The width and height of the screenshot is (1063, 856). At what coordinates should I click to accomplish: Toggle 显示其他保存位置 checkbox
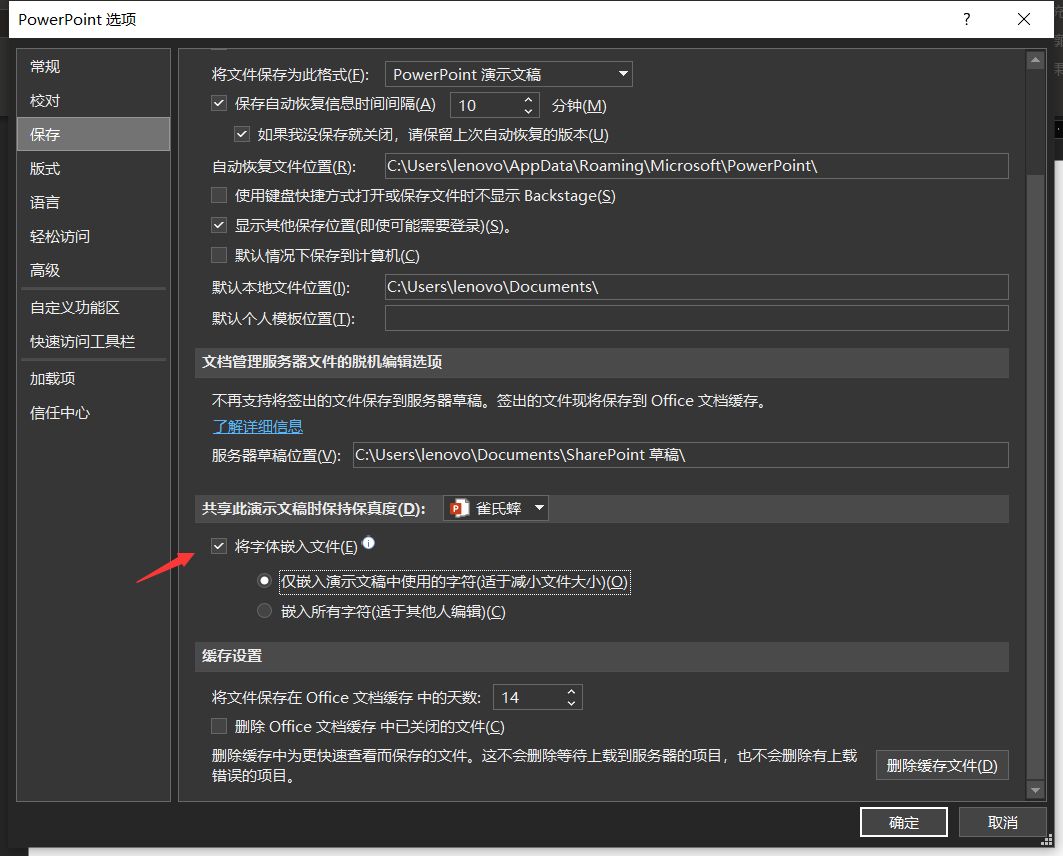[x=219, y=225]
